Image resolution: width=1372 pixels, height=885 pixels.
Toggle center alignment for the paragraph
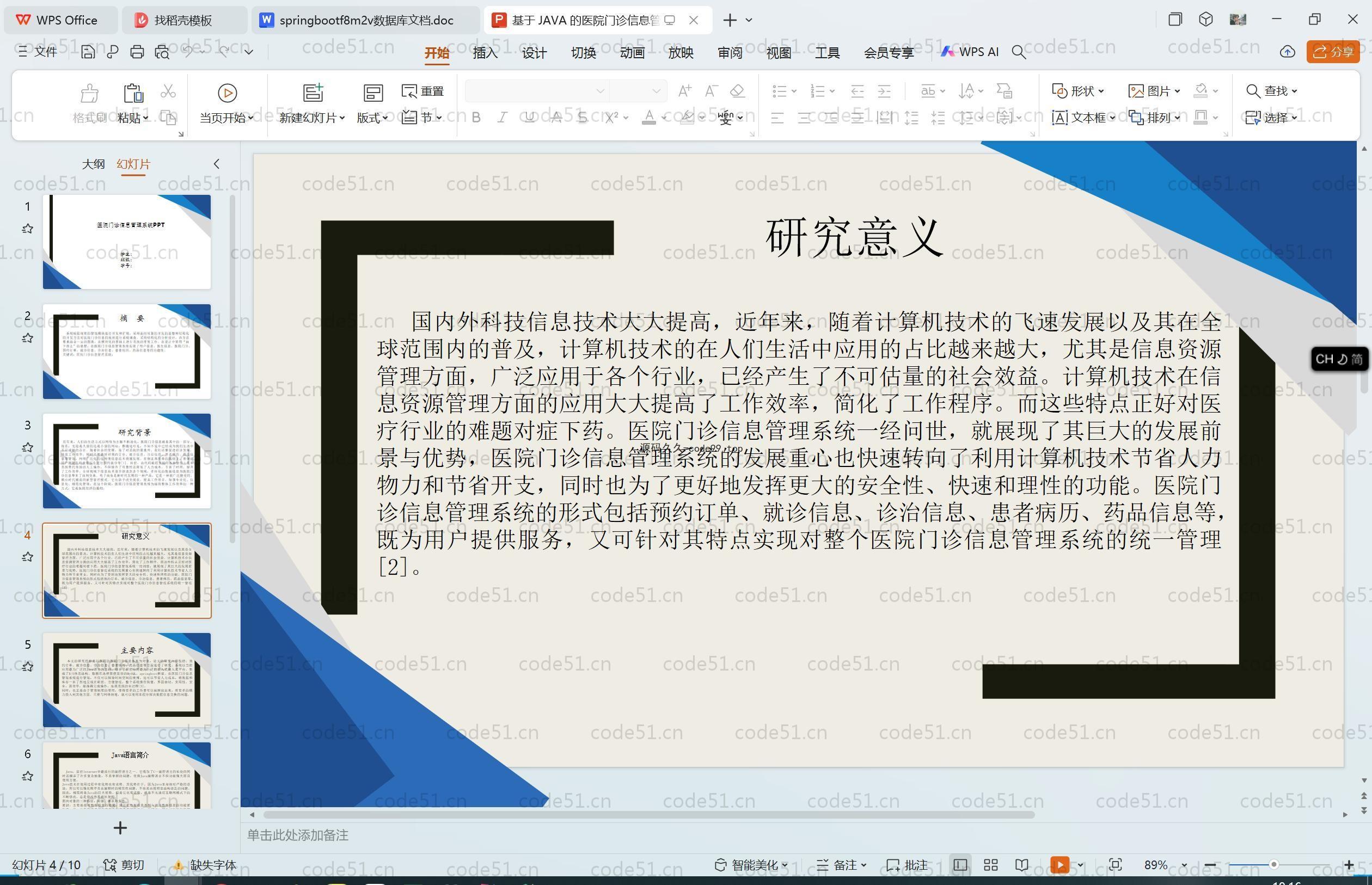(804, 119)
